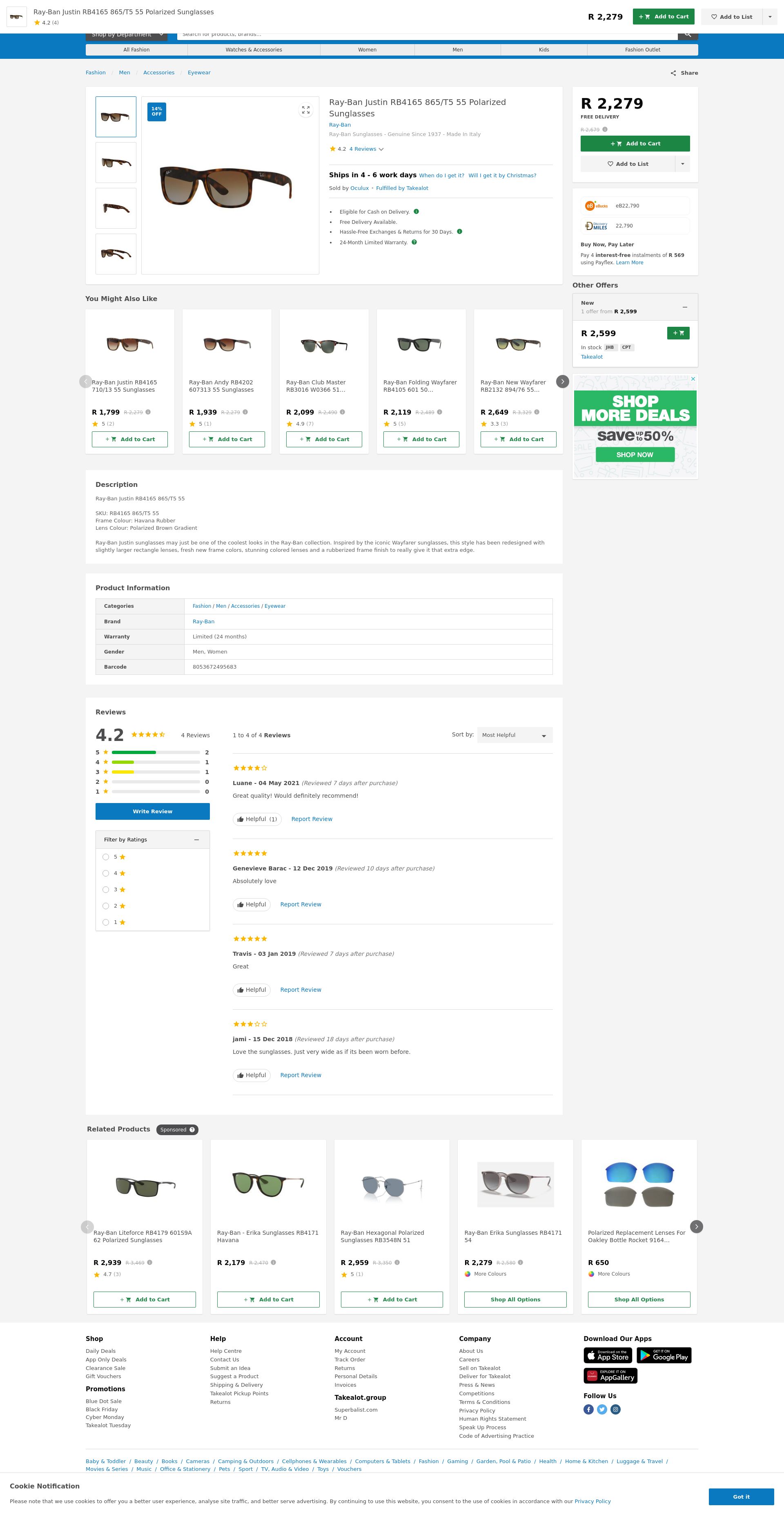
Task: Open Takealot Instagram page icon
Action: (615, 1409)
